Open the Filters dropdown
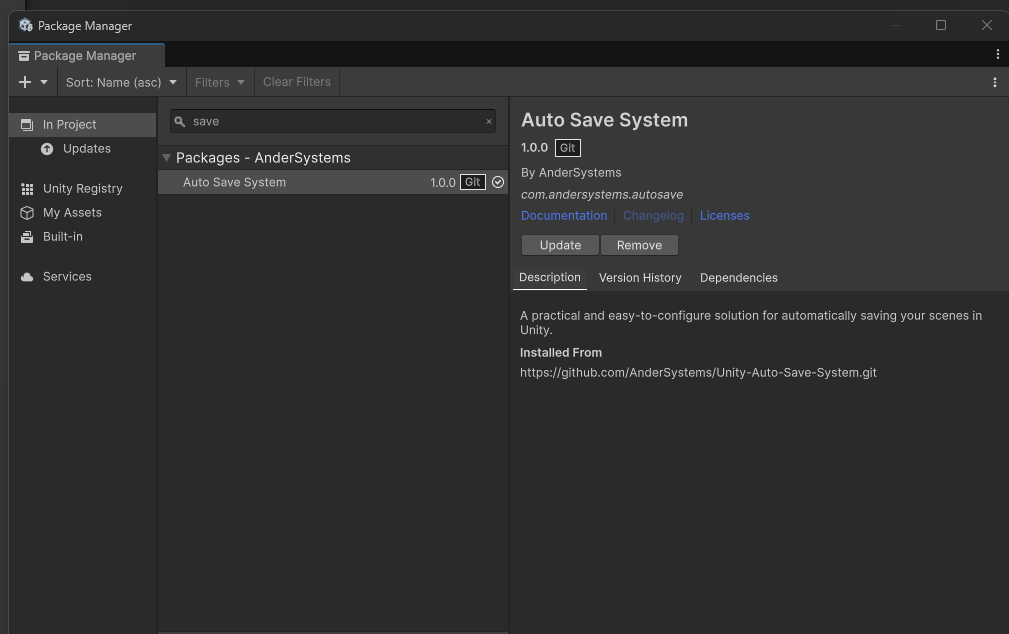Screen dimensions: 1009x634 [x=220, y=82]
